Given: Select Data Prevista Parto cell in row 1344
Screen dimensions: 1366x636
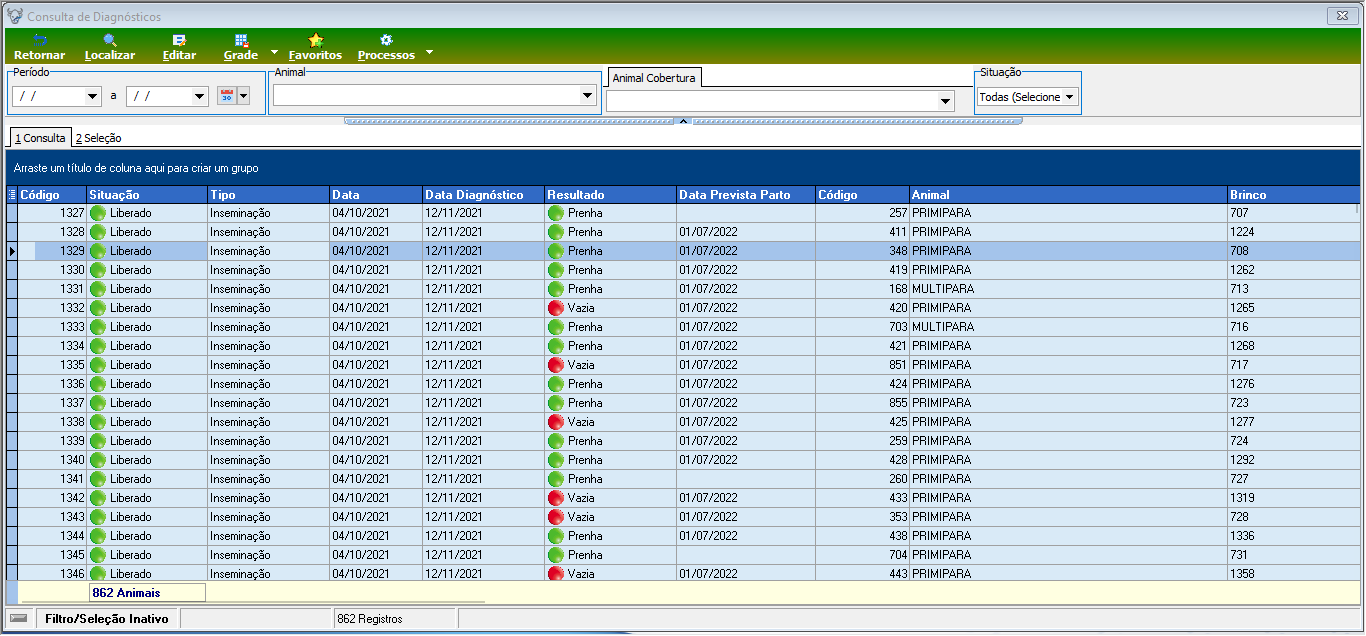Looking at the screenshot, I should point(746,536).
